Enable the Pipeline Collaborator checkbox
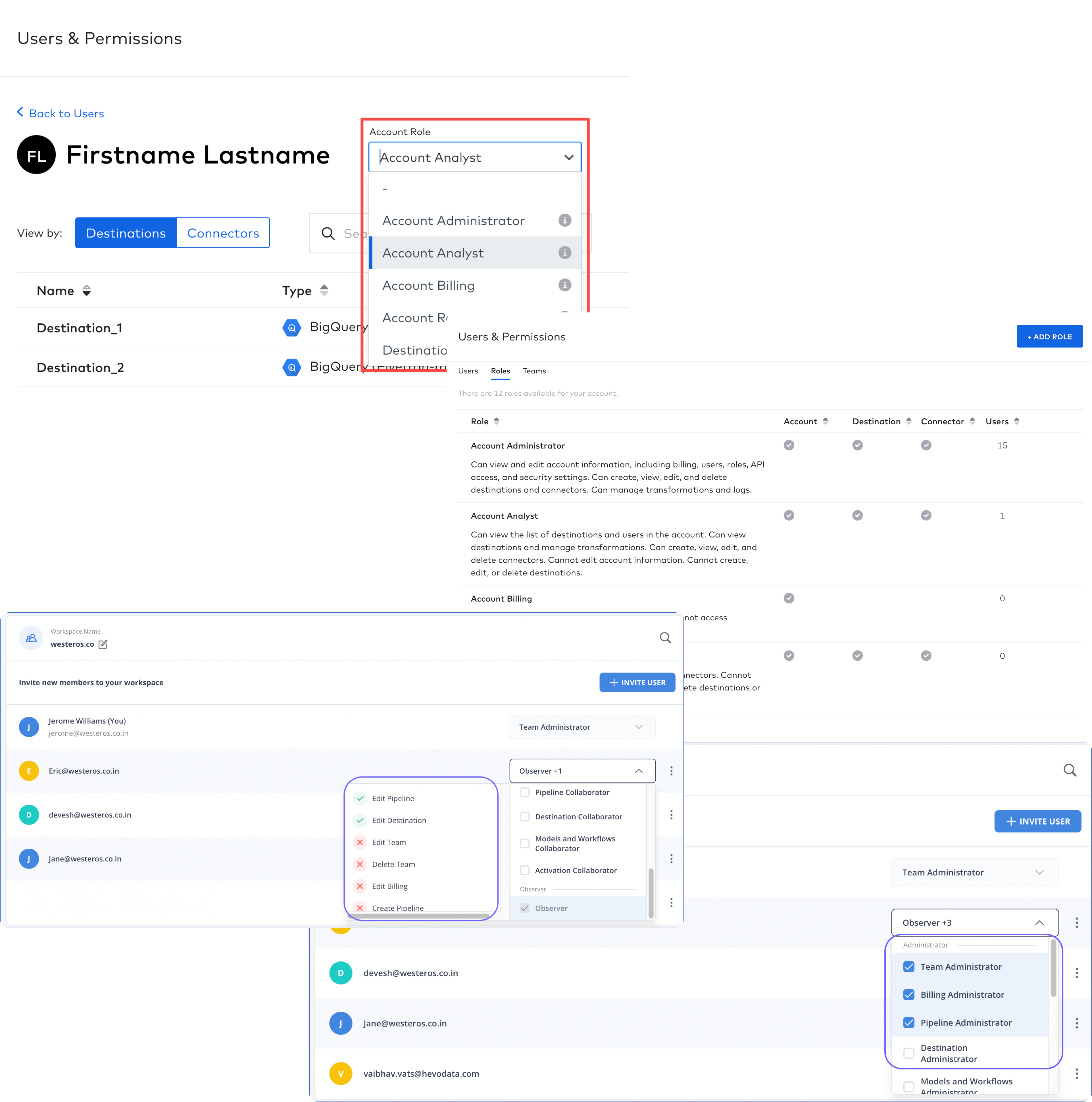 [524, 792]
